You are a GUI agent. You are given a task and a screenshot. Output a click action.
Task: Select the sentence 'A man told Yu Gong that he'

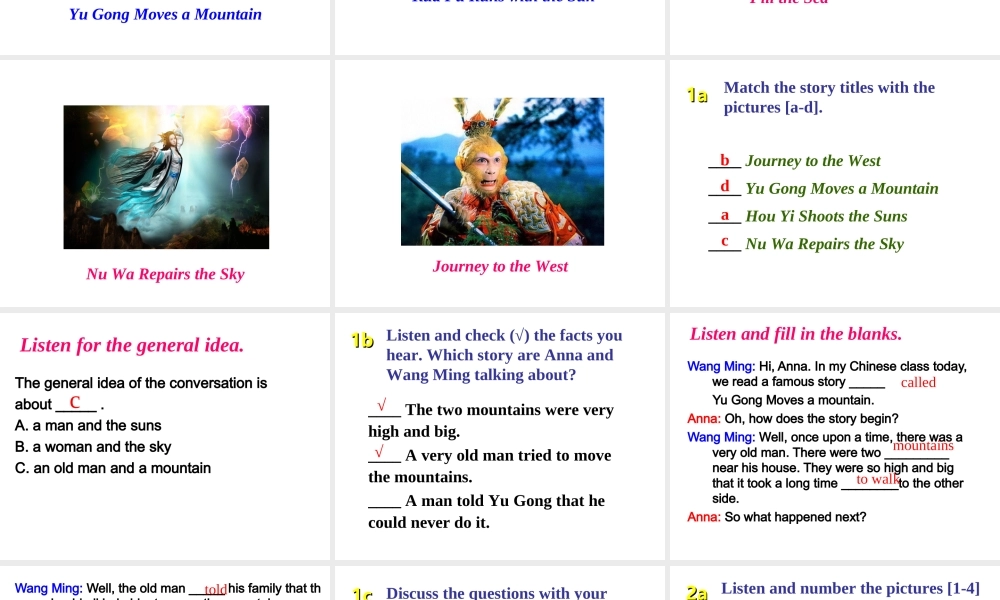[x=505, y=501]
